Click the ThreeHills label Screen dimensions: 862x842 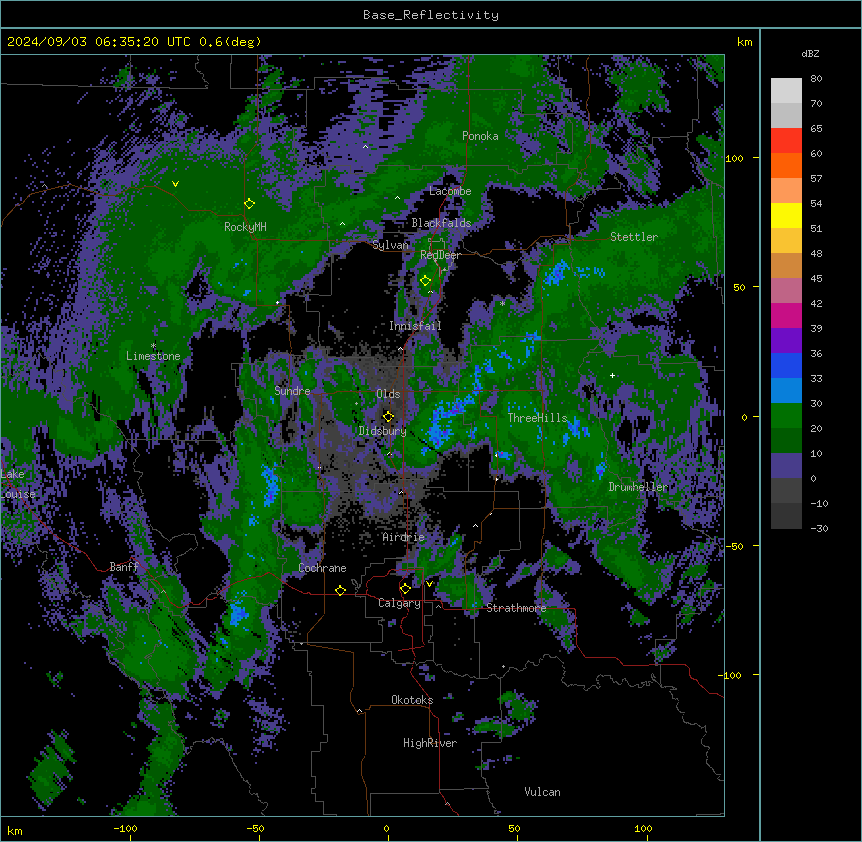537,418
